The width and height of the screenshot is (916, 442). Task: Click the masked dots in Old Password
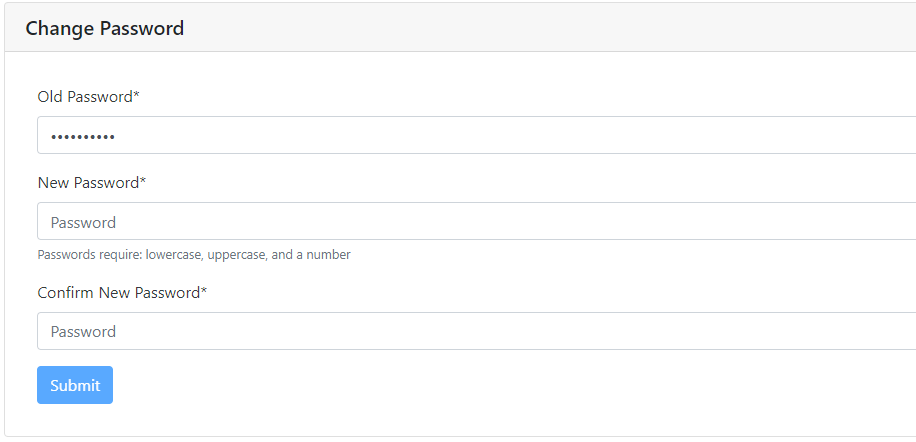[83, 136]
